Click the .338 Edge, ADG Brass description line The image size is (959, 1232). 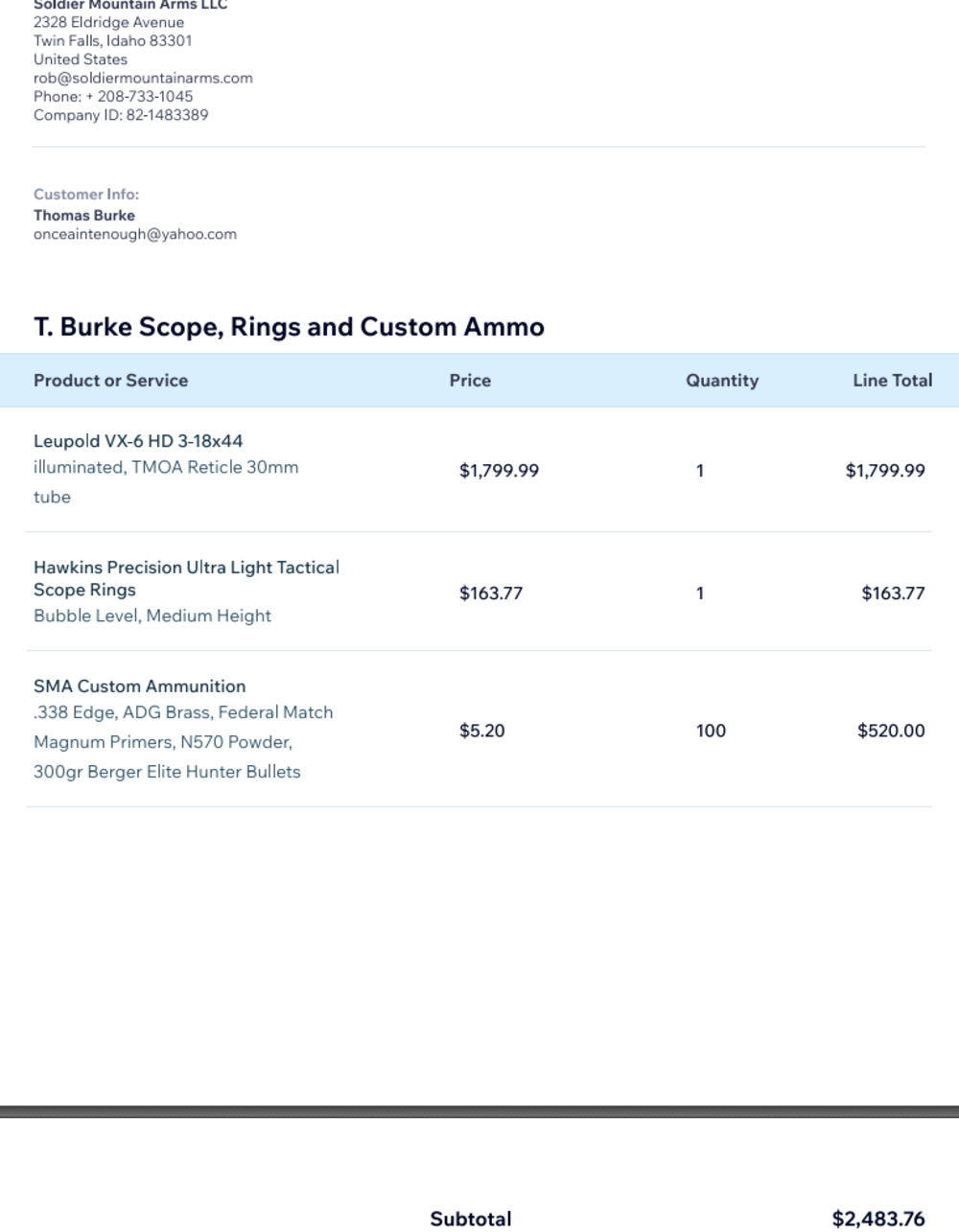tap(183, 712)
